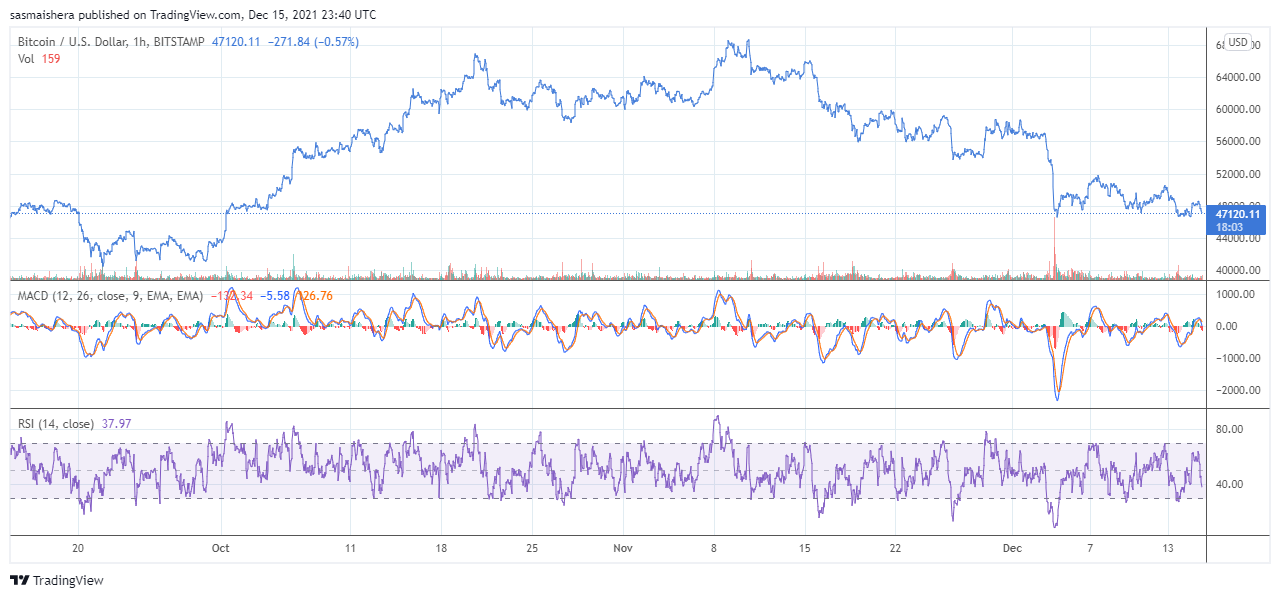Open the USD currency selector
Image resolution: width=1280 pixels, height=598 pixels.
(1238, 42)
